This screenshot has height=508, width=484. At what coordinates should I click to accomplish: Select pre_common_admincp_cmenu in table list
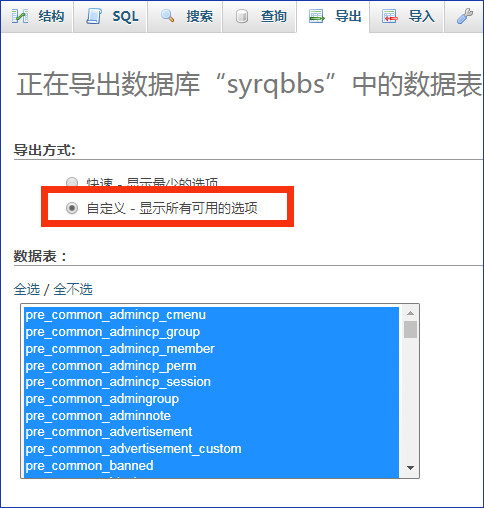point(212,315)
